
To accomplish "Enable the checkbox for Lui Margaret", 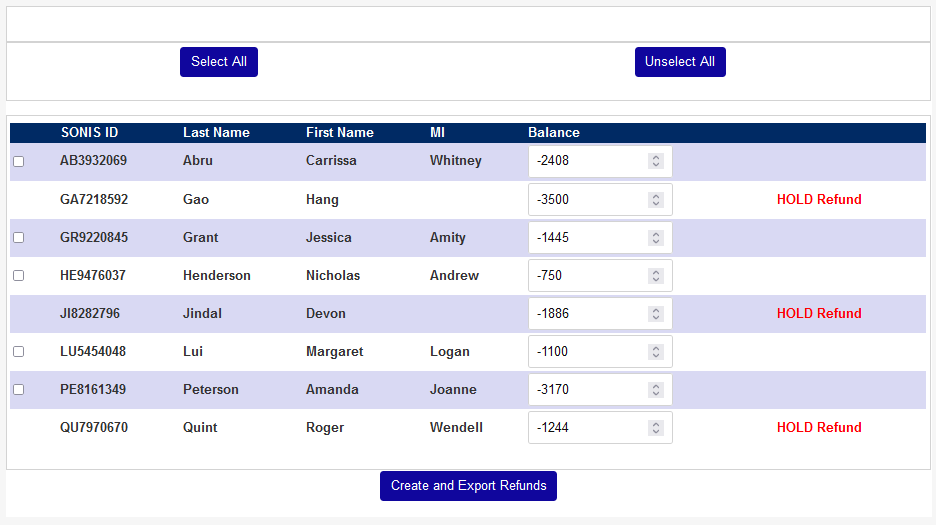I will pos(19,351).
